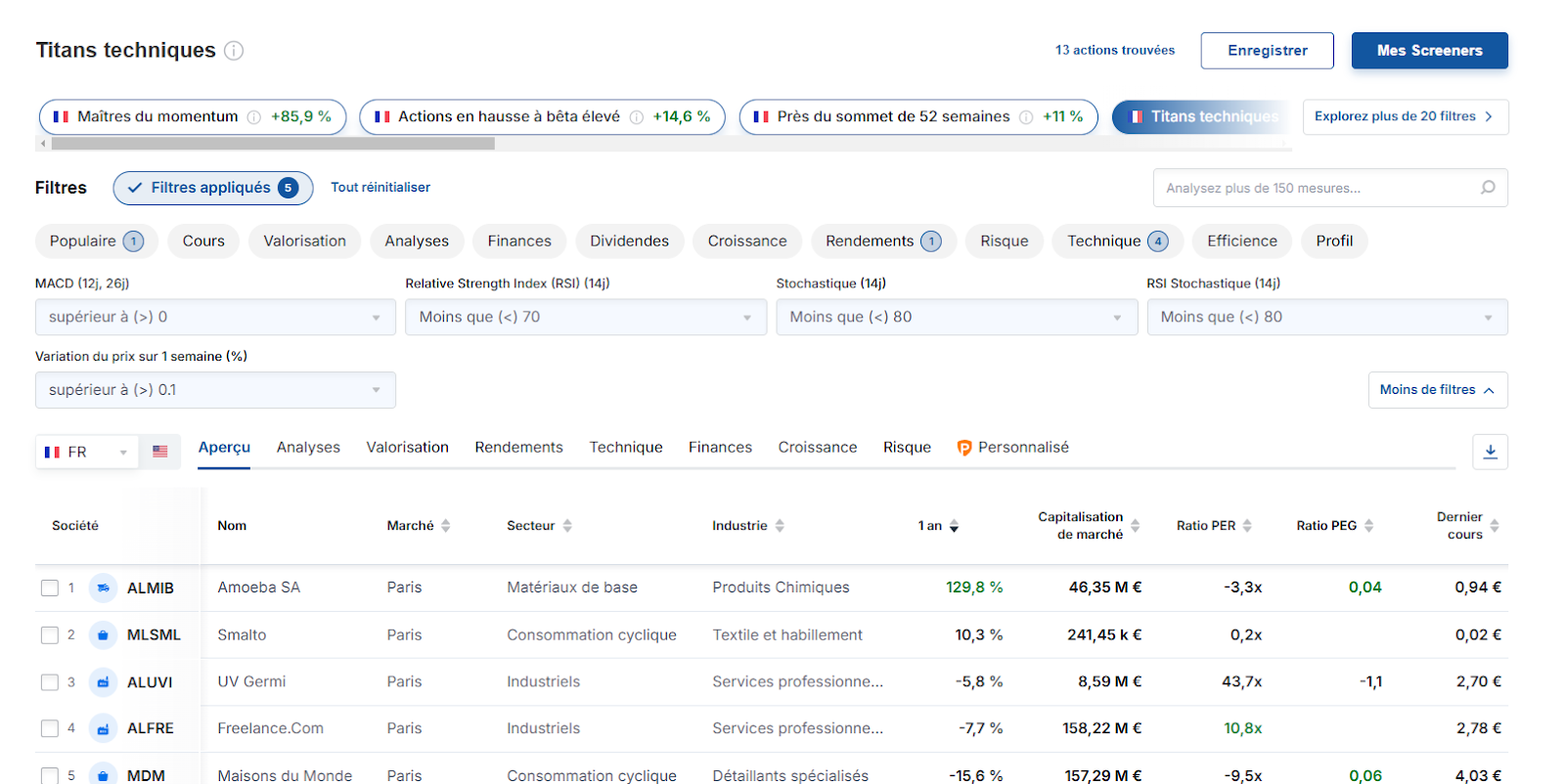Open the FR country selector dropdown

click(87, 452)
